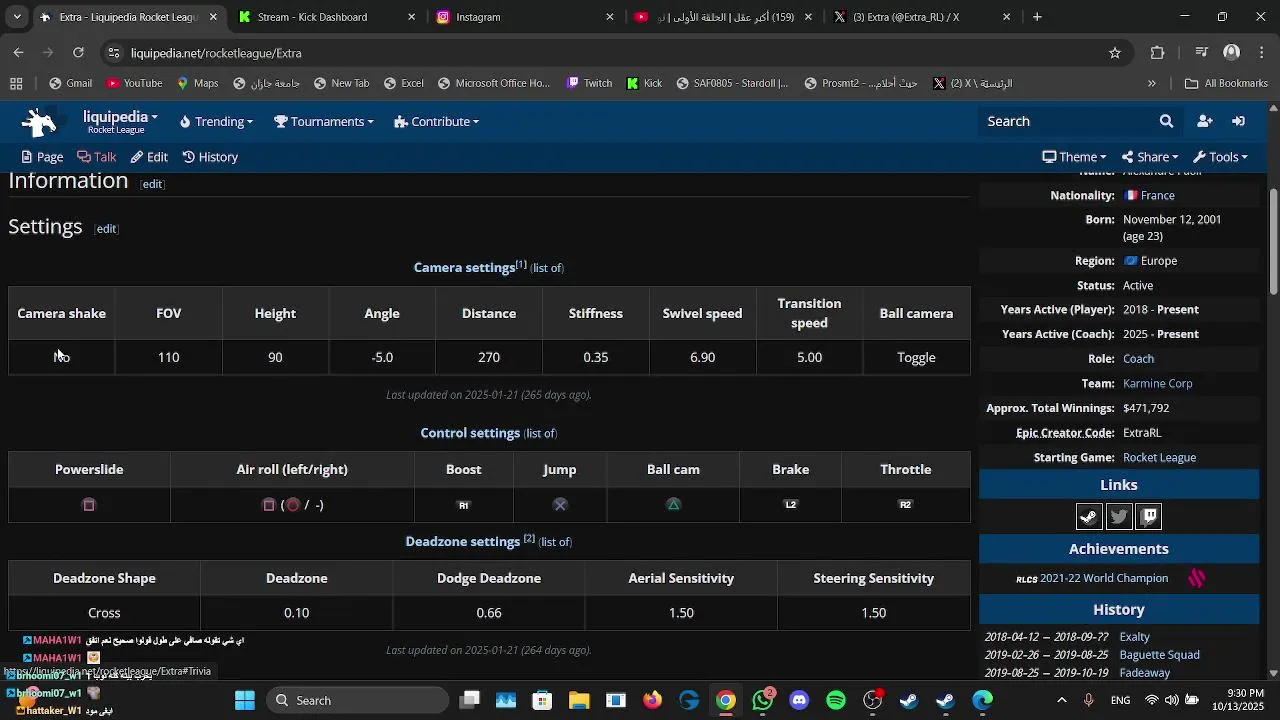Click the log in icon in header
The height and width of the screenshot is (720, 1280).
1238,121
